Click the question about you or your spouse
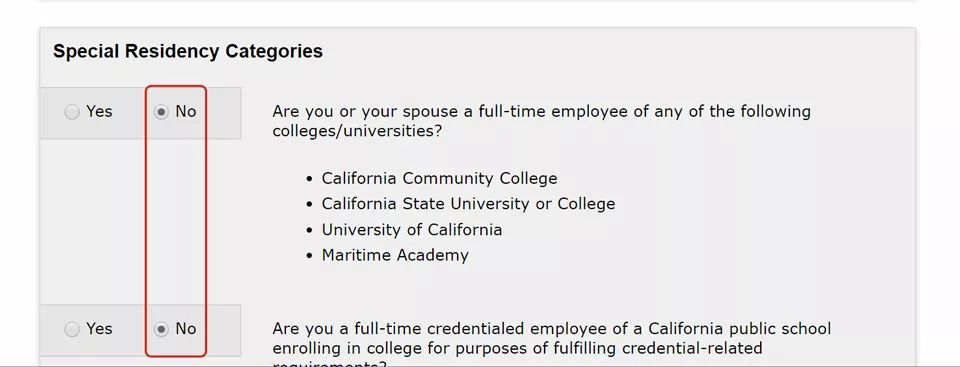Viewport: 960px width, 367px height. coord(541,121)
